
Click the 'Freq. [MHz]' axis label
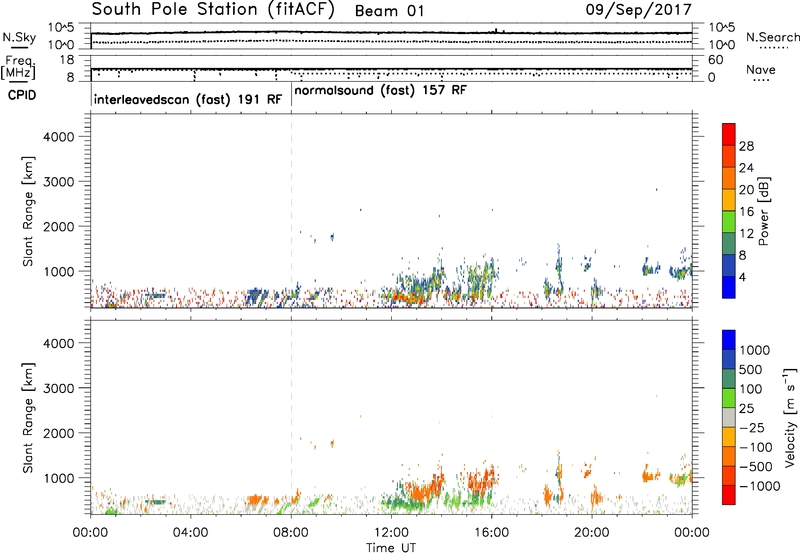click(x=19, y=67)
